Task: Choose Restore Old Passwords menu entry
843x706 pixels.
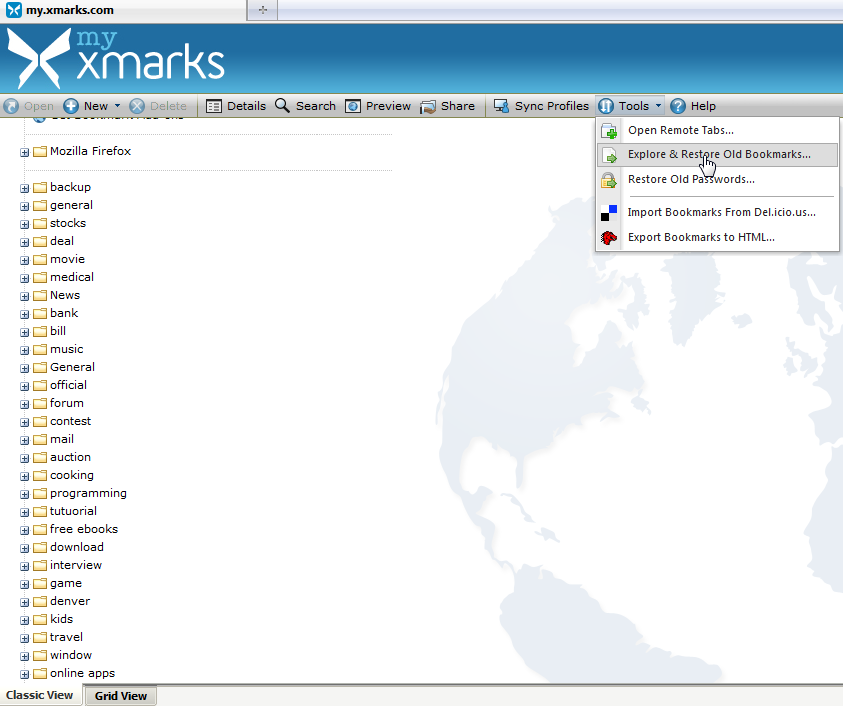Action: 717,180
